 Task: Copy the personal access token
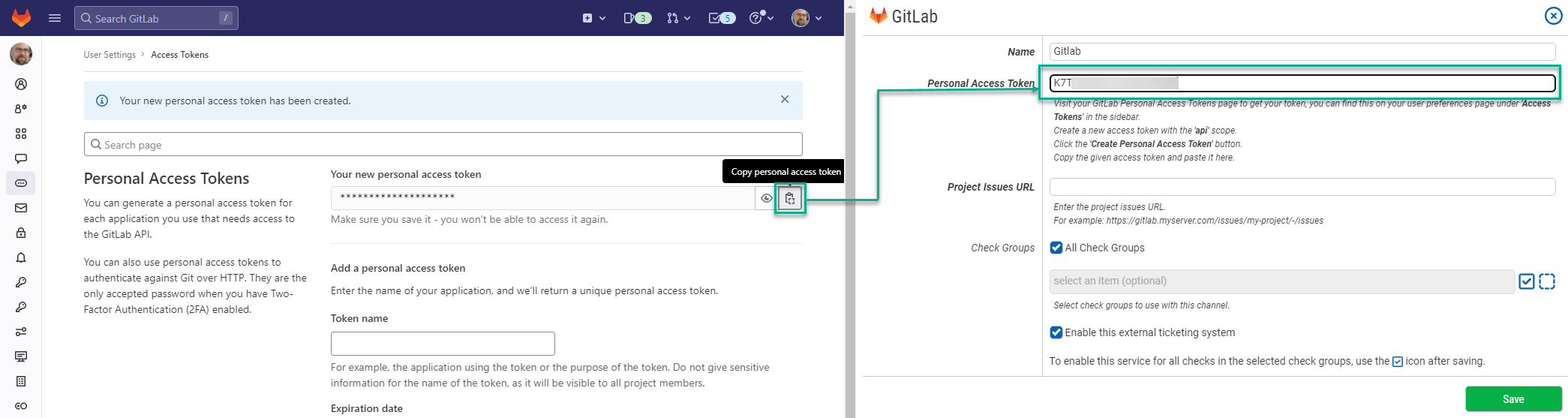tap(790, 198)
